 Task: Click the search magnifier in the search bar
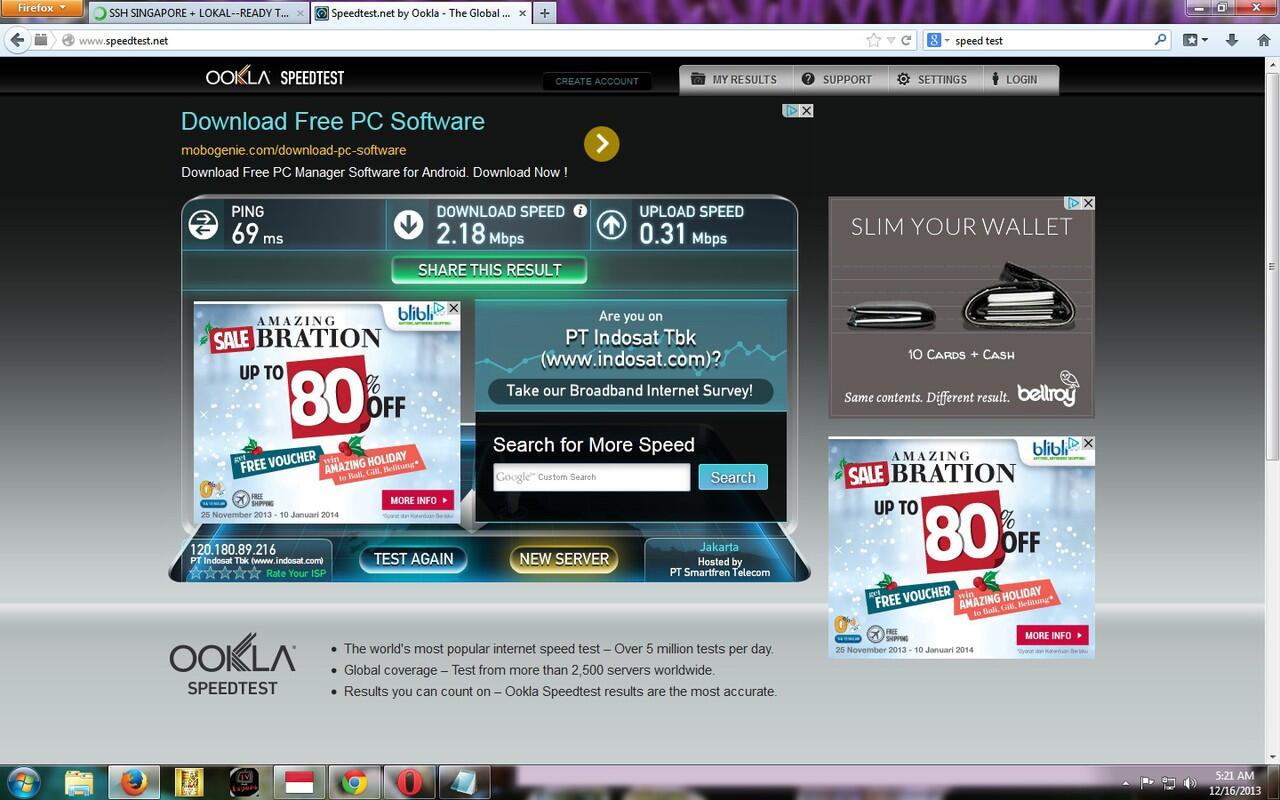[1160, 40]
